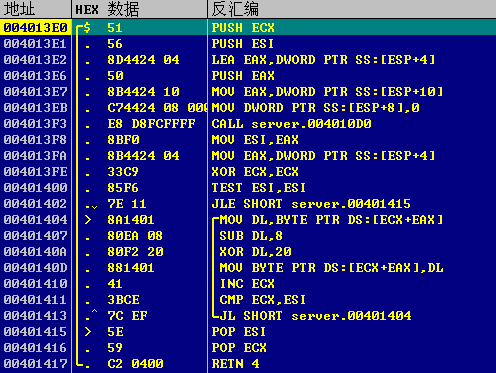
Task: Click the XOR ECX,ECX instruction
Action: click(255, 172)
